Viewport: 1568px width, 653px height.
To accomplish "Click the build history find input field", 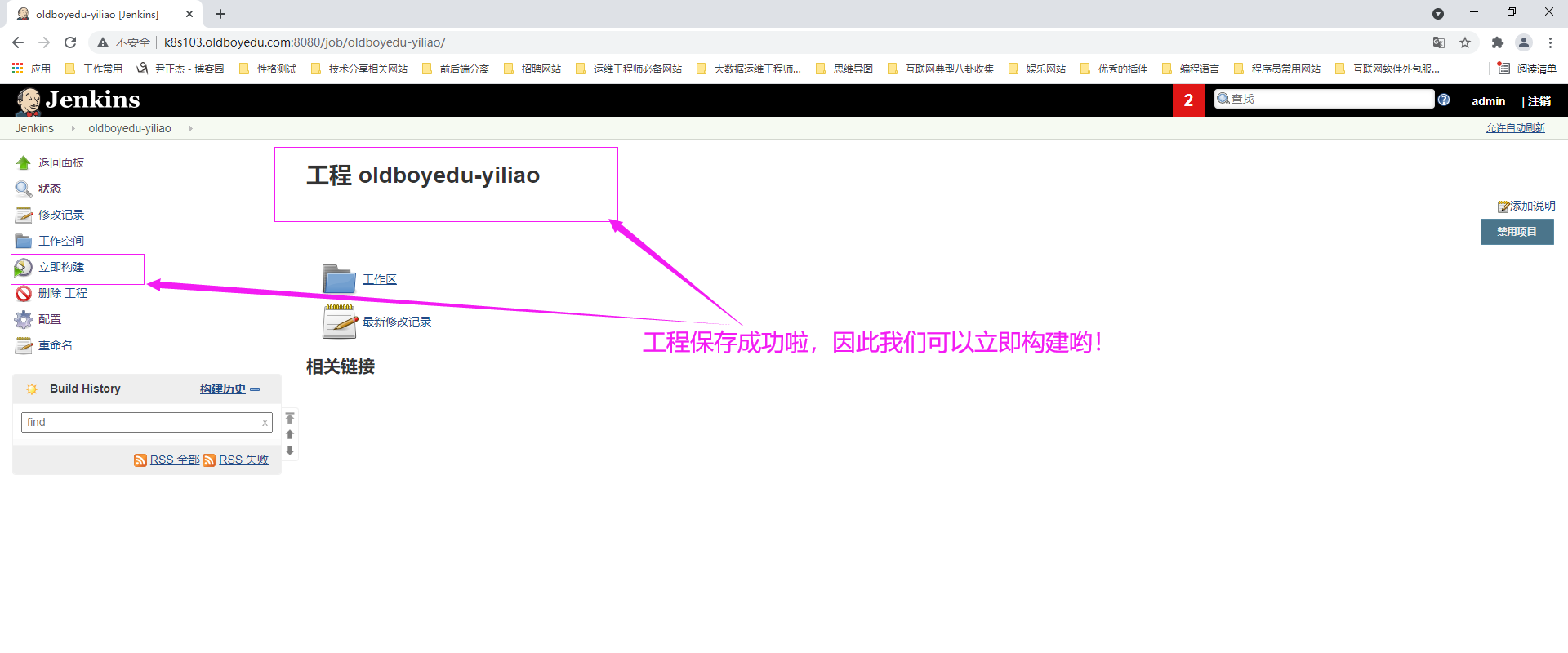I will click(140, 423).
